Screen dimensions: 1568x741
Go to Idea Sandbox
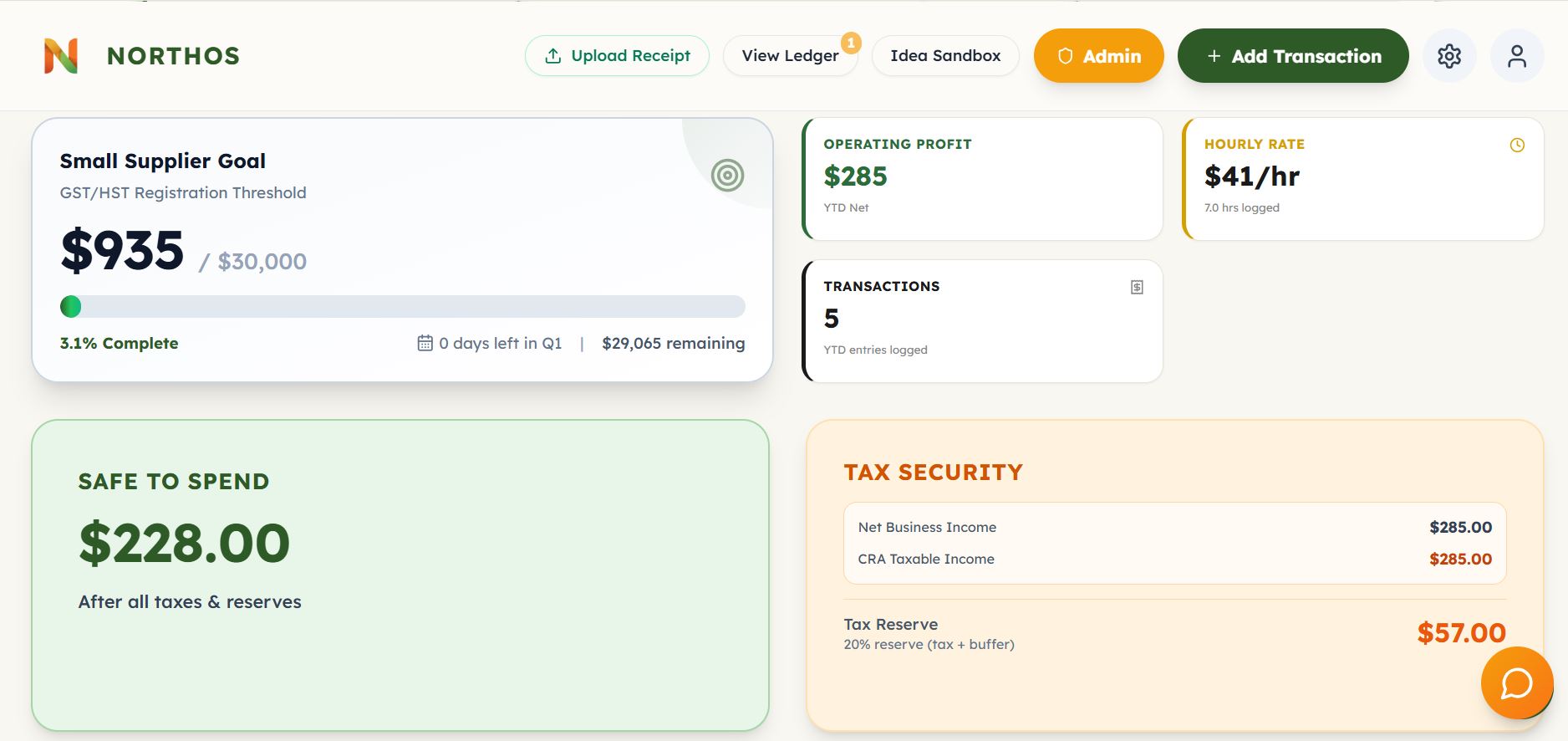944,56
